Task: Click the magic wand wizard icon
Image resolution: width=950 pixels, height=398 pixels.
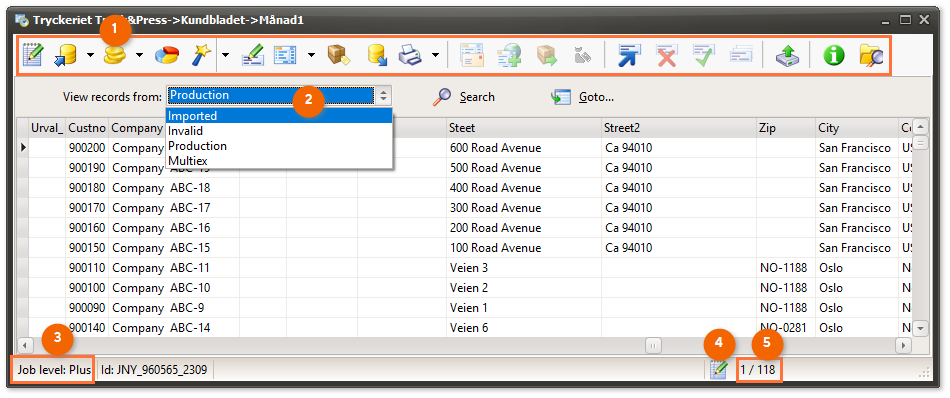Action: click(200, 56)
